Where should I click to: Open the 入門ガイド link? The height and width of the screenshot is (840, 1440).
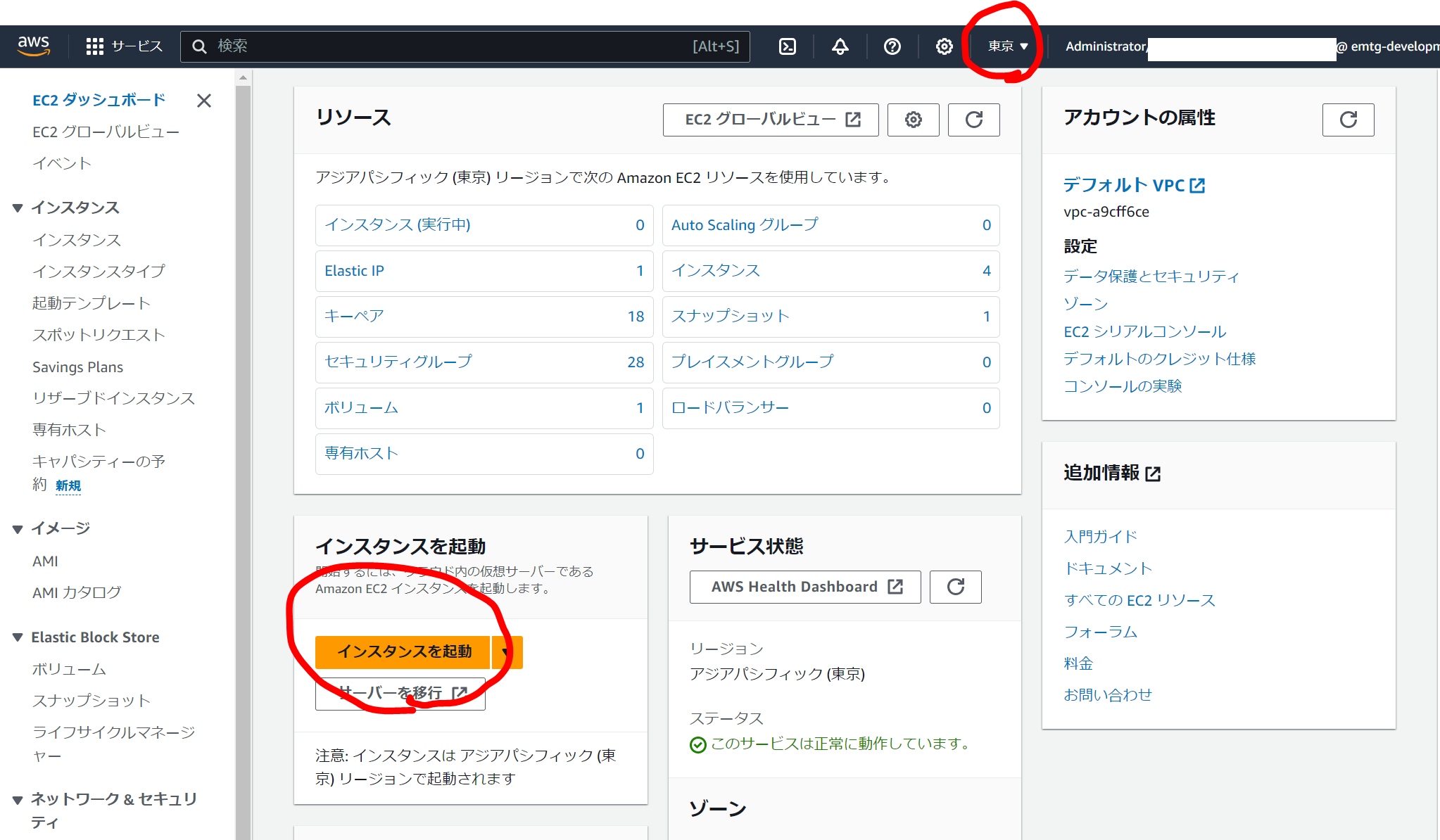click(x=1101, y=537)
